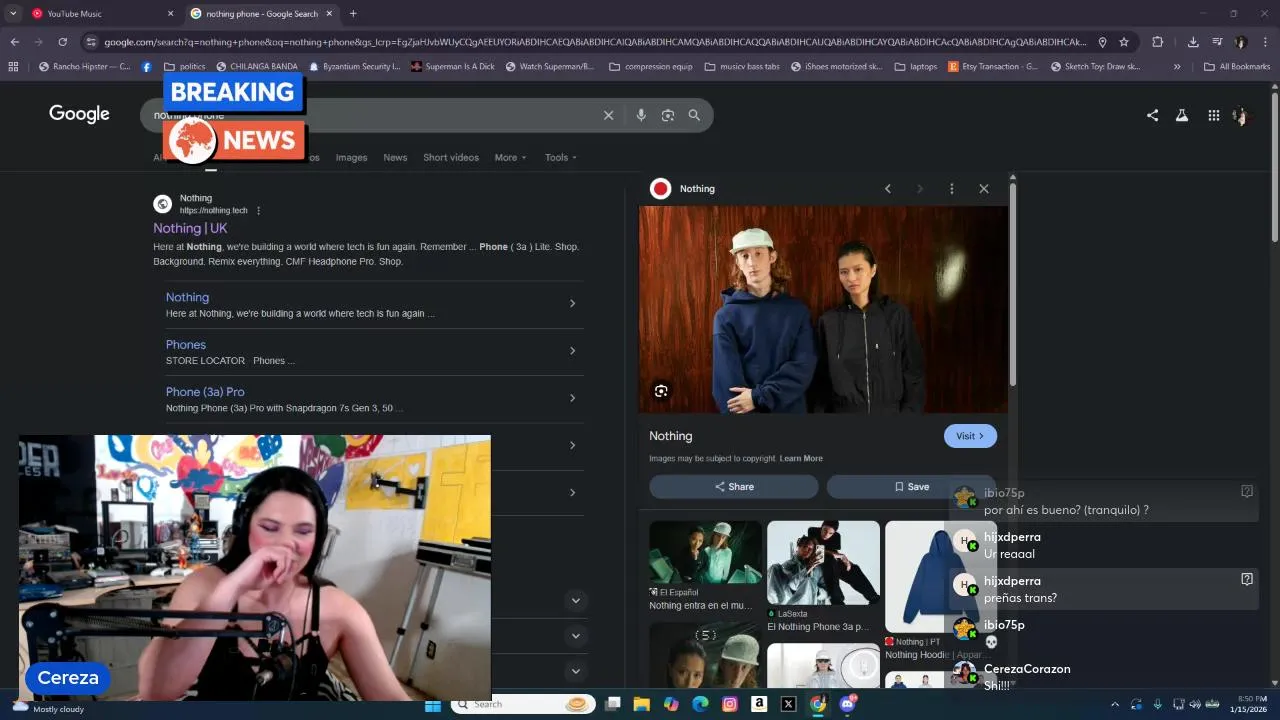Open the Nothing sitelink row
1280x720 pixels.
[374, 304]
